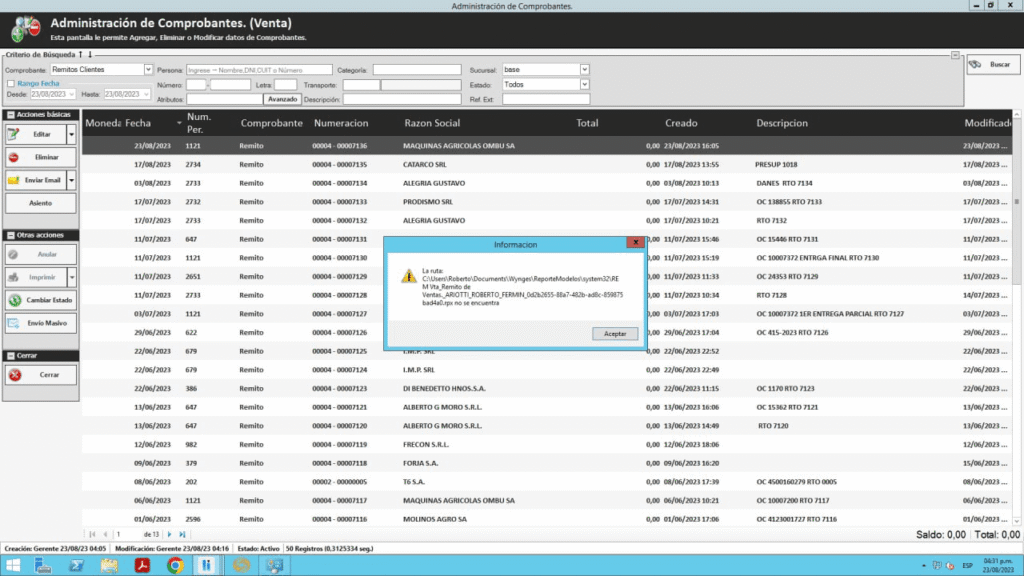
Task: Launch the Envío Masivo action
Action: tap(41, 324)
